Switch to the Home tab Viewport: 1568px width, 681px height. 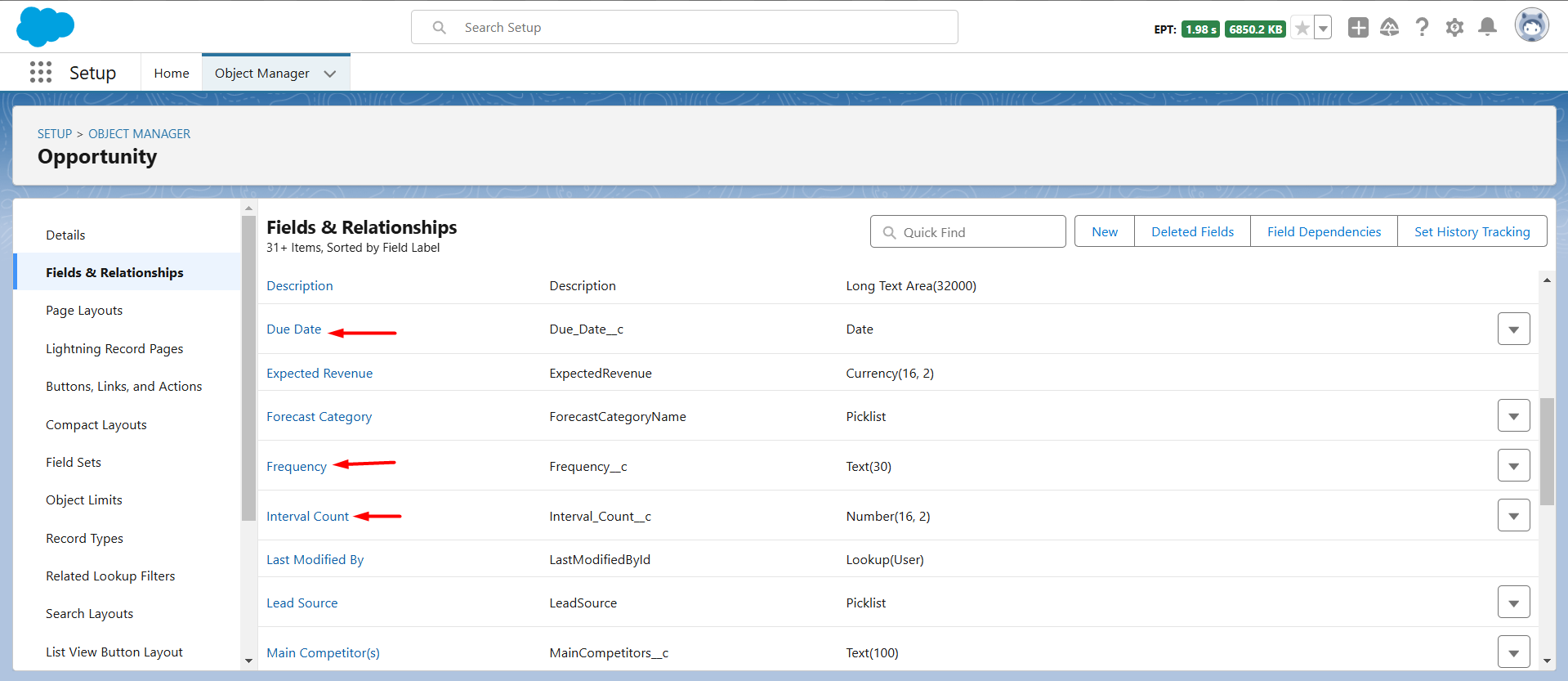click(x=172, y=73)
